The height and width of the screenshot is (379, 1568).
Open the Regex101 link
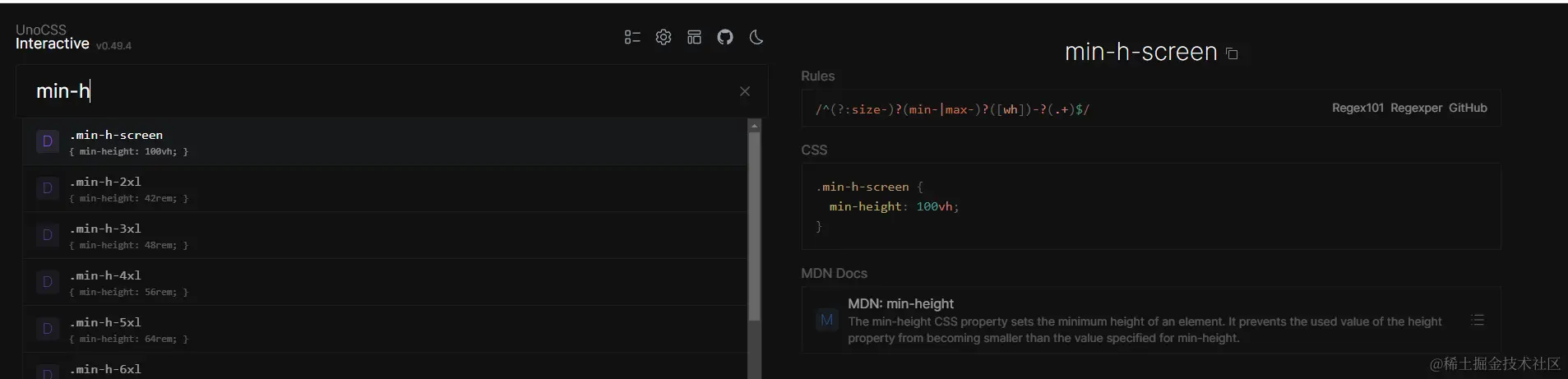(1358, 108)
